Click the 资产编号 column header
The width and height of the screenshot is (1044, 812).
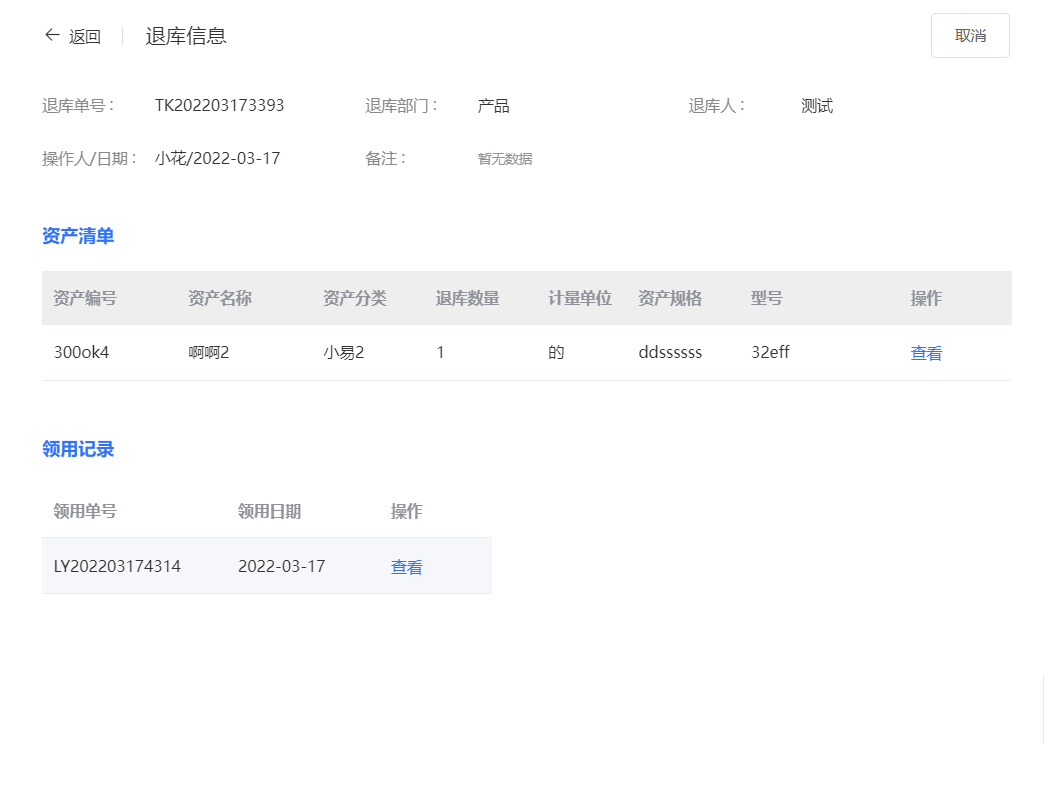point(85,298)
